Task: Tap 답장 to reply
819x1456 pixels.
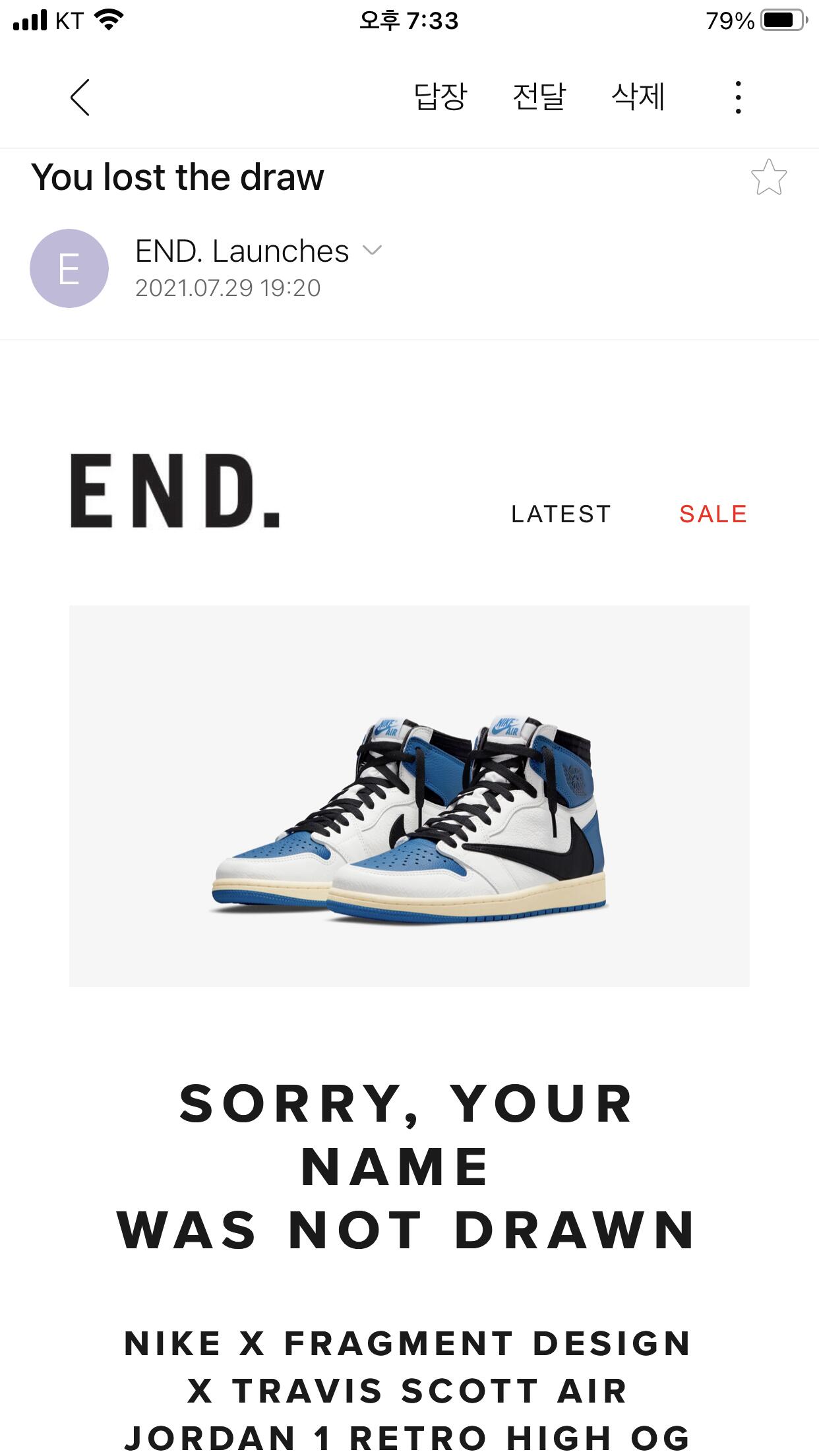Action: [x=440, y=97]
